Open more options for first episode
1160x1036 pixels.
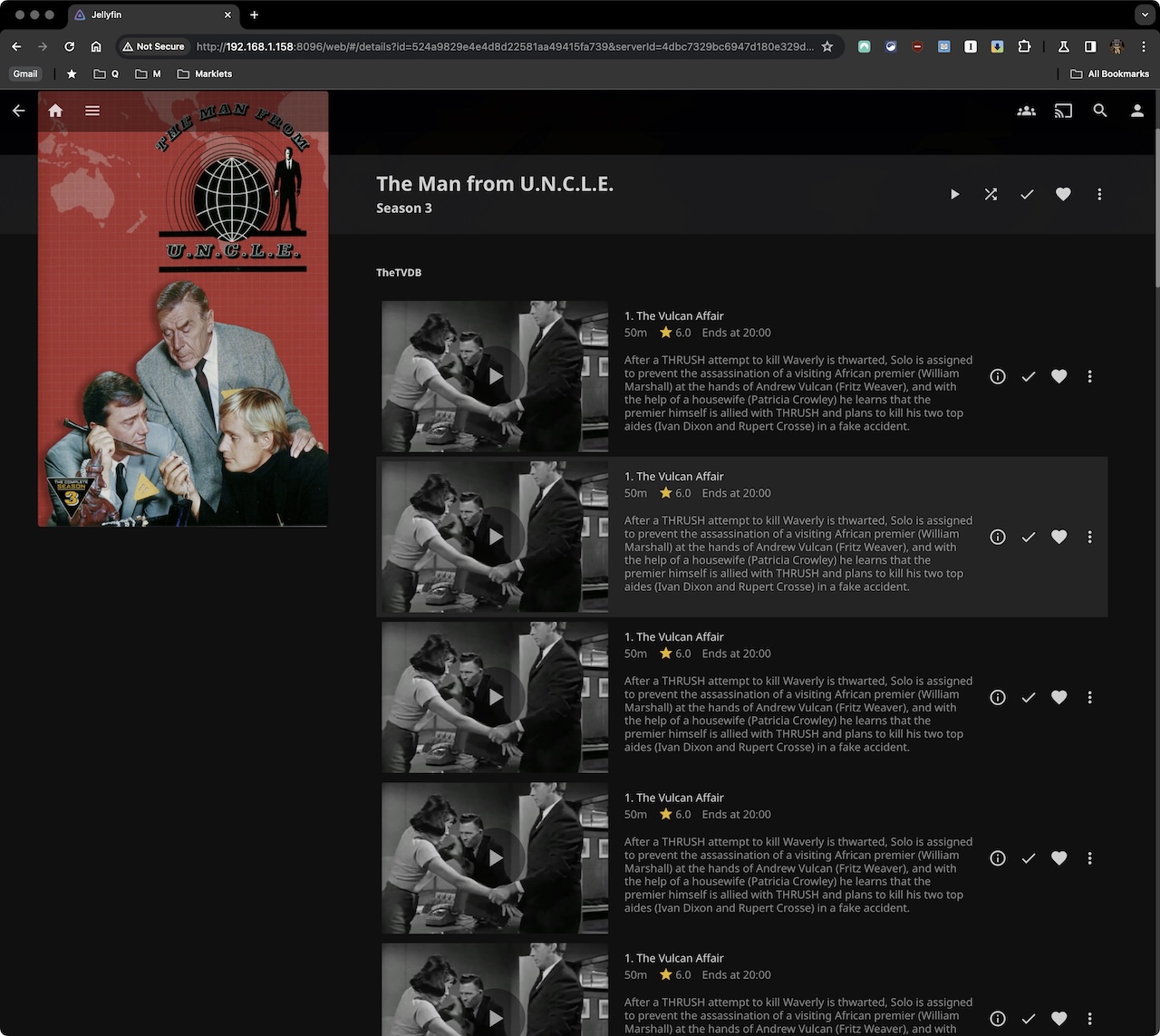pos(1089,376)
